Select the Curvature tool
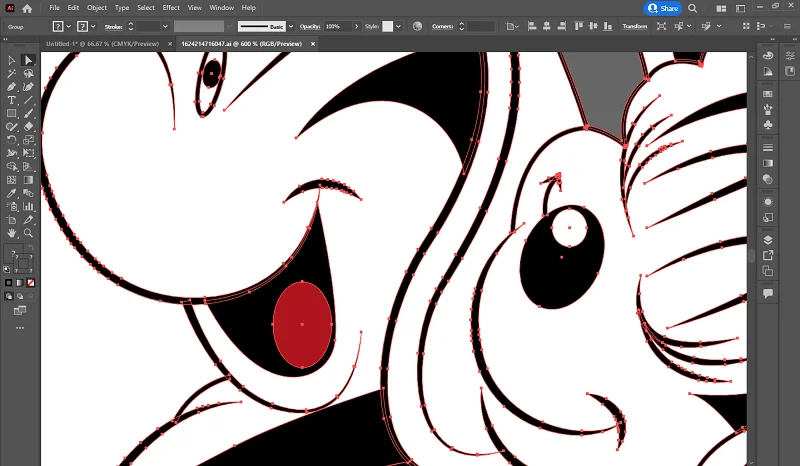 pos(29,87)
